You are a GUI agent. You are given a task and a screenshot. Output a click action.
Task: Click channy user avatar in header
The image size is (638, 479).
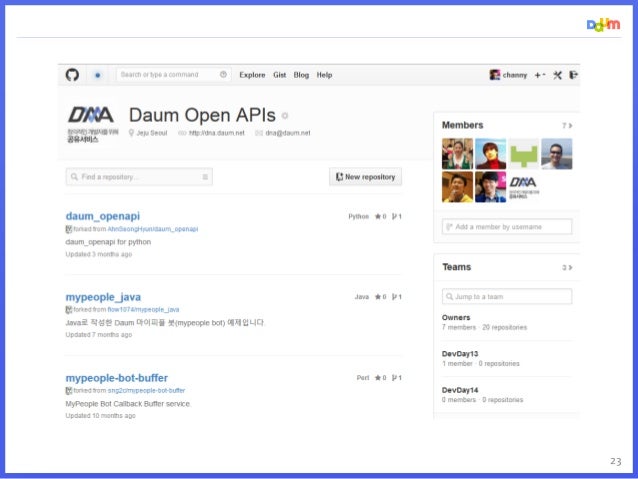click(495, 75)
